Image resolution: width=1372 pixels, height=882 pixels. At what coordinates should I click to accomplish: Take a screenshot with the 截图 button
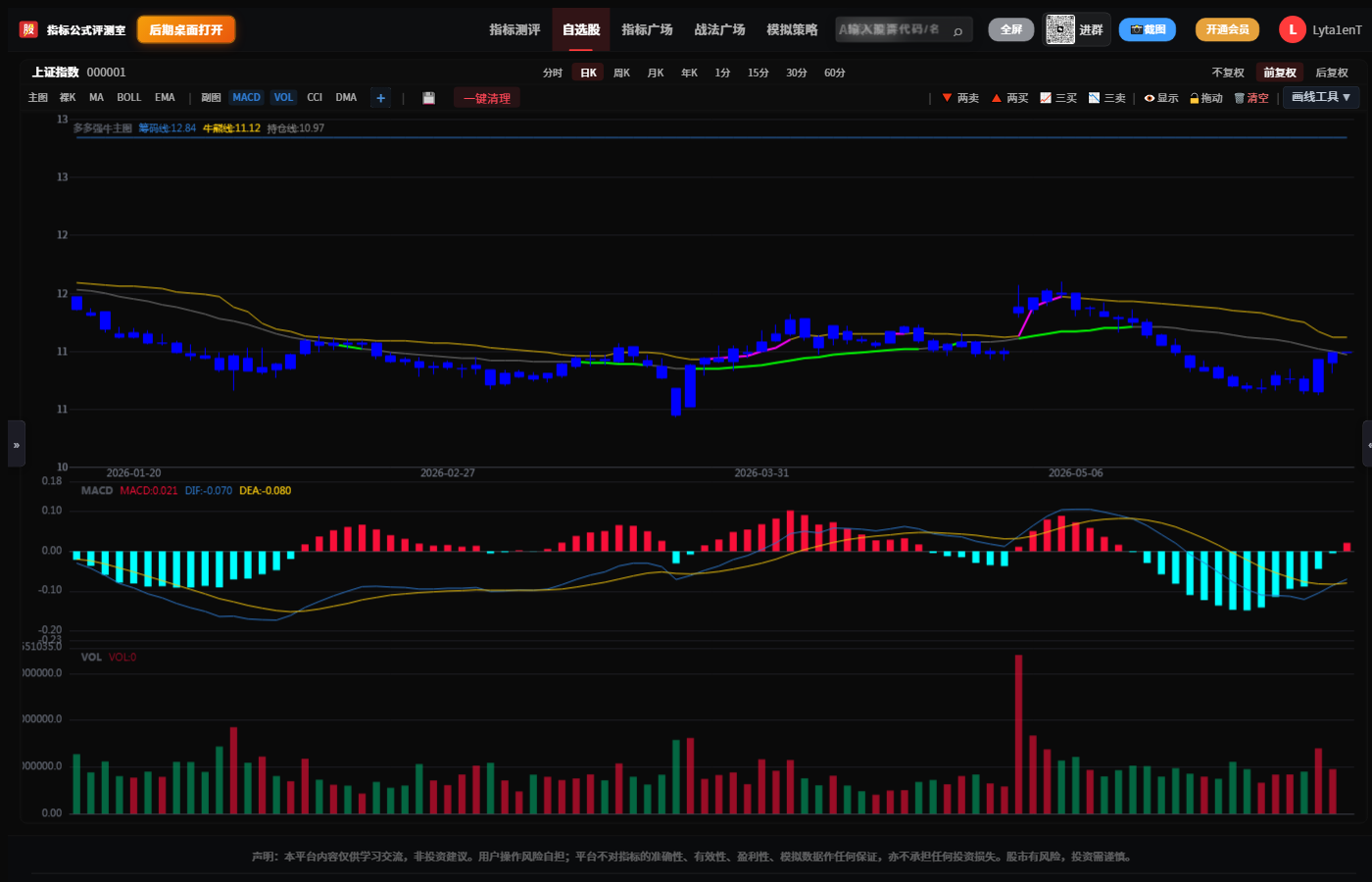(1148, 29)
